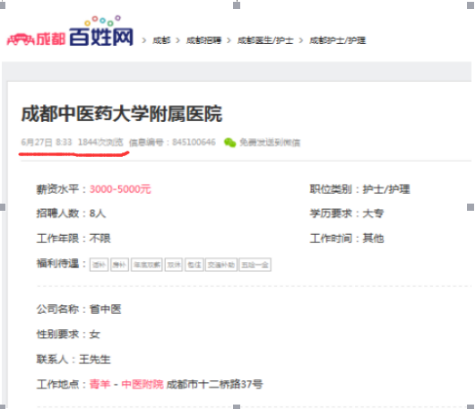Click the 包住 benefit tag
475x409 pixels.
click(194, 265)
